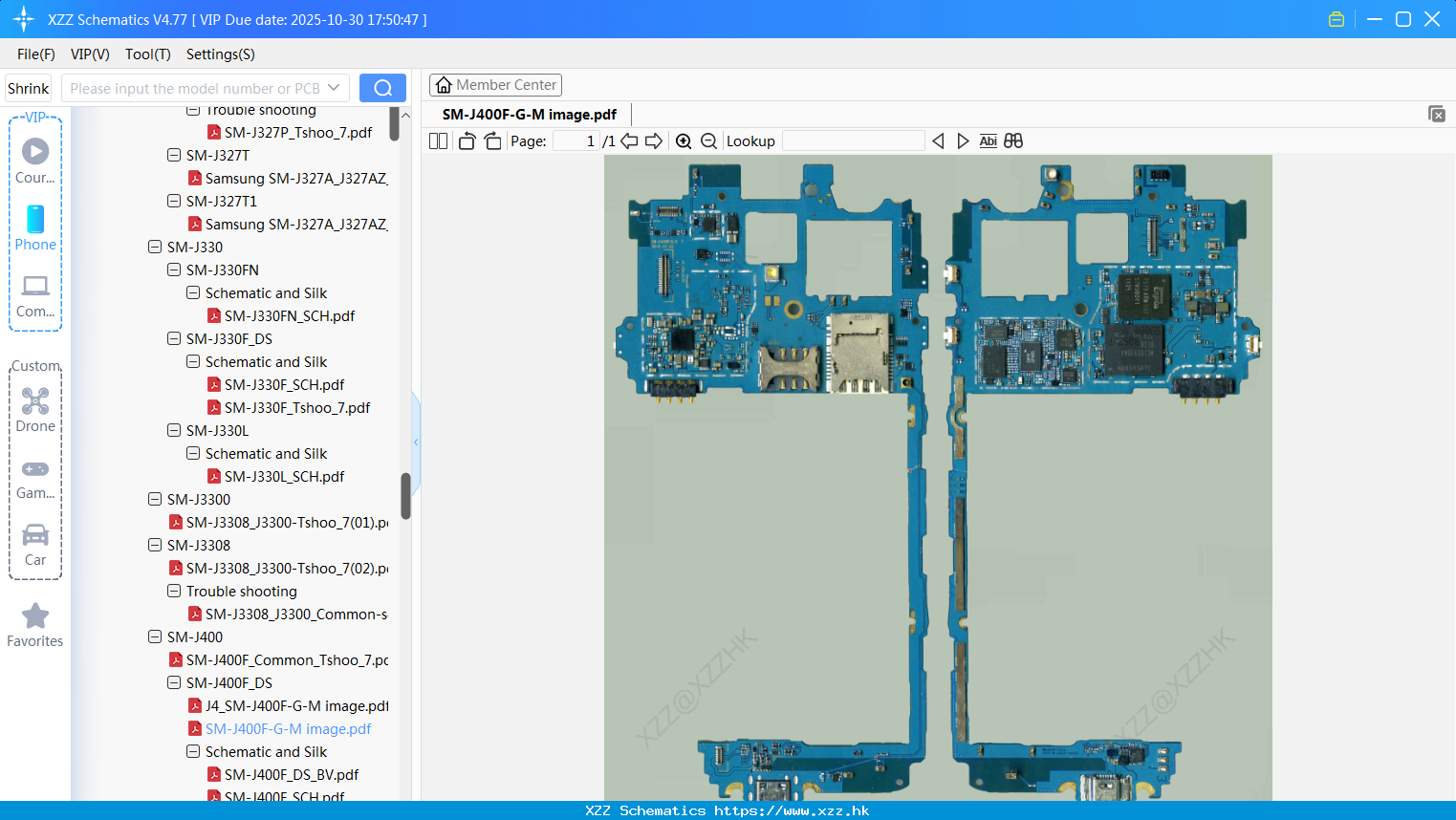The image size is (1456, 820).
Task: Rotate the page clockwise
Action: (492, 141)
